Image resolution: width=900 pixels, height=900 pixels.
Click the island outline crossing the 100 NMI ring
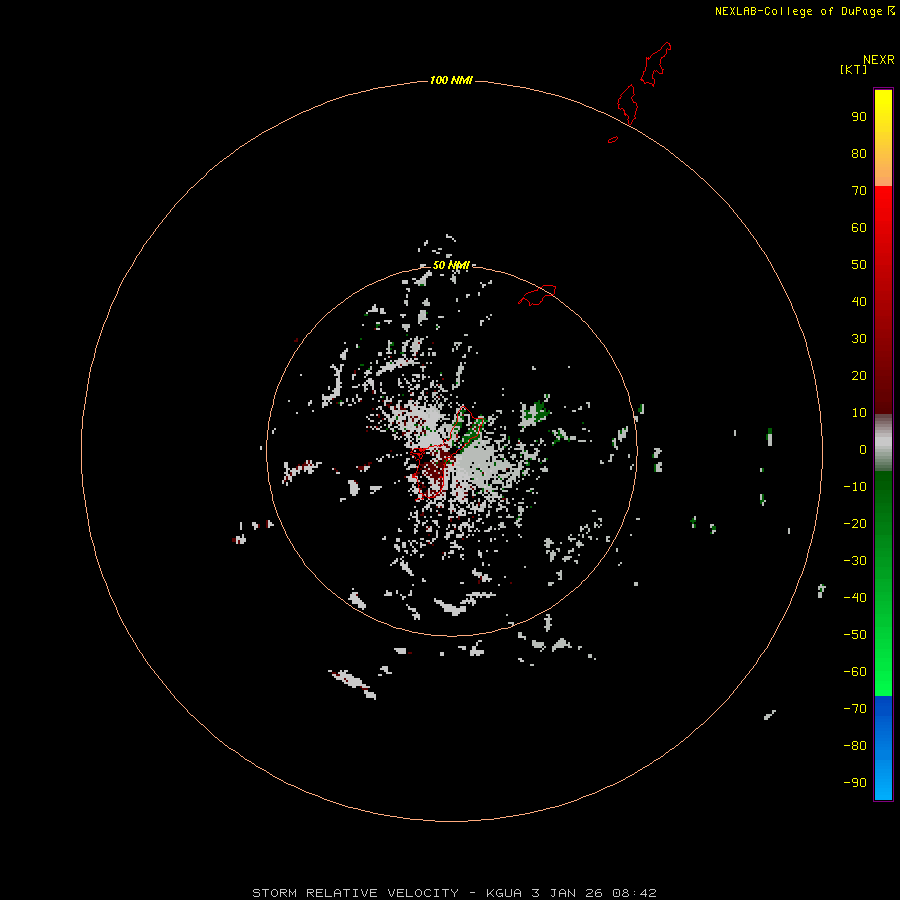click(x=627, y=104)
